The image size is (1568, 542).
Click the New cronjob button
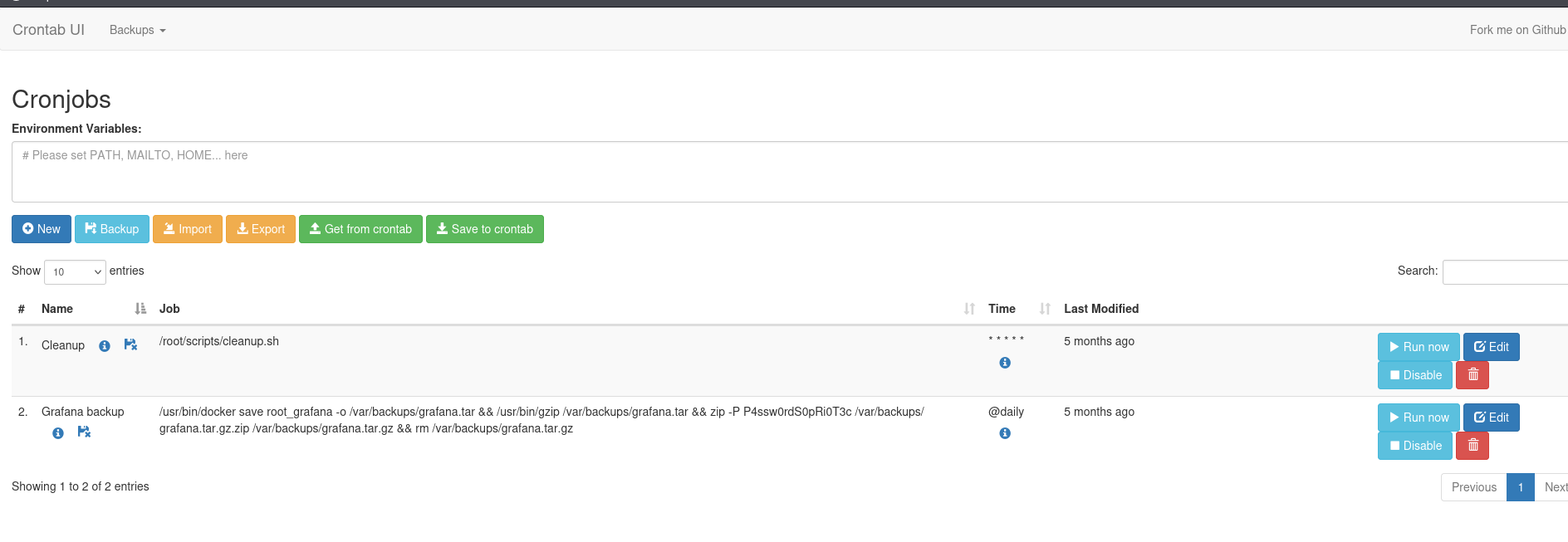click(x=42, y=229)
